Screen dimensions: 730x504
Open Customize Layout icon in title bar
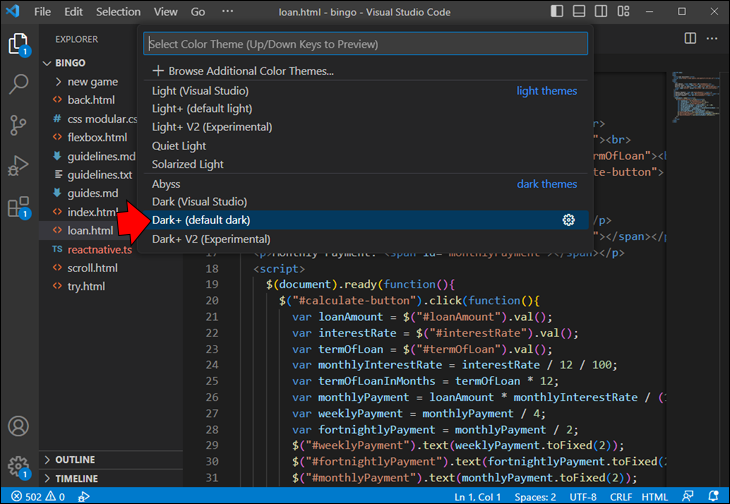tap(623, 11)
